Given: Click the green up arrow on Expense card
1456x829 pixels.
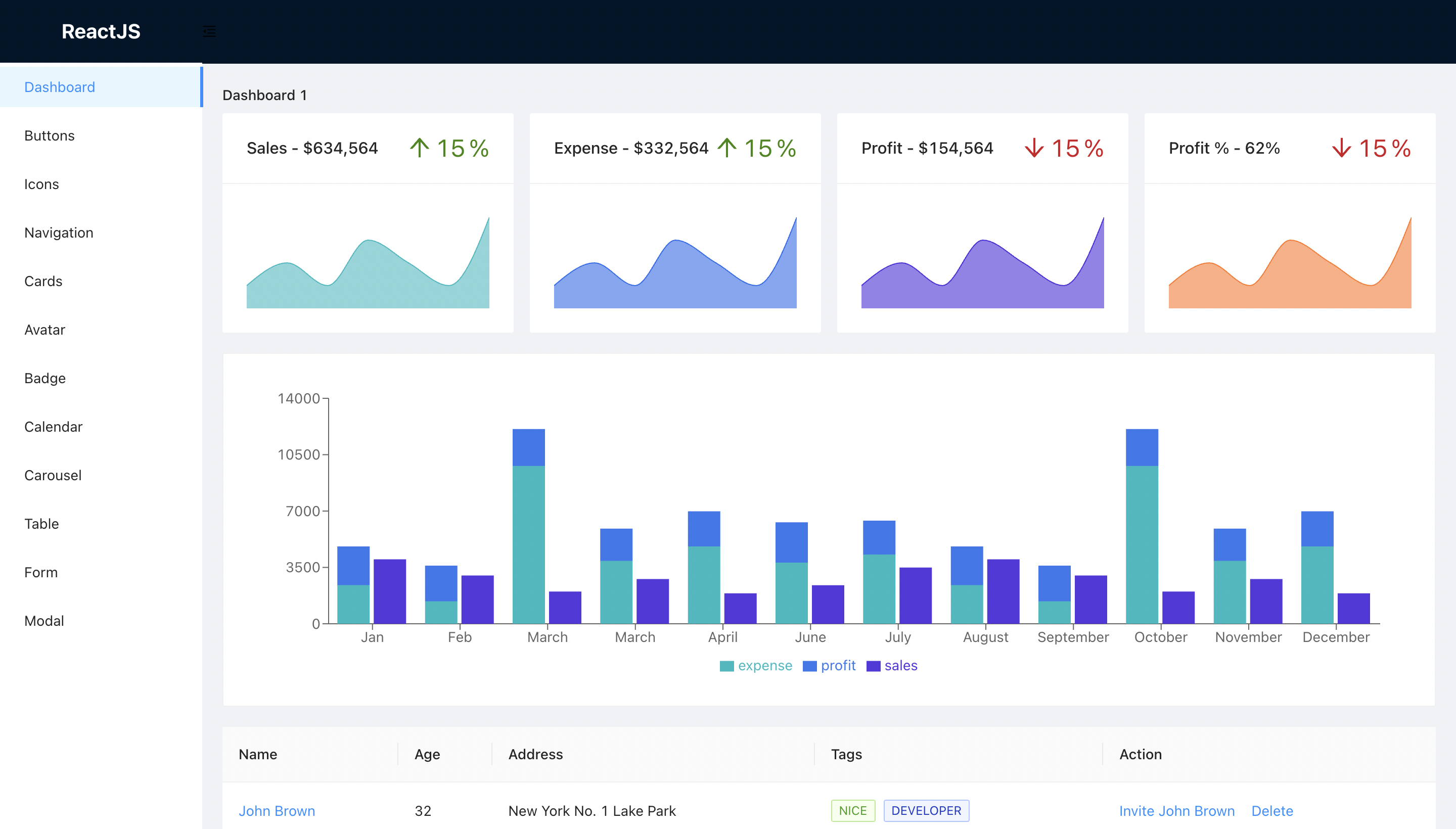Looking at the screenshot, I should [x=726, y=148].
